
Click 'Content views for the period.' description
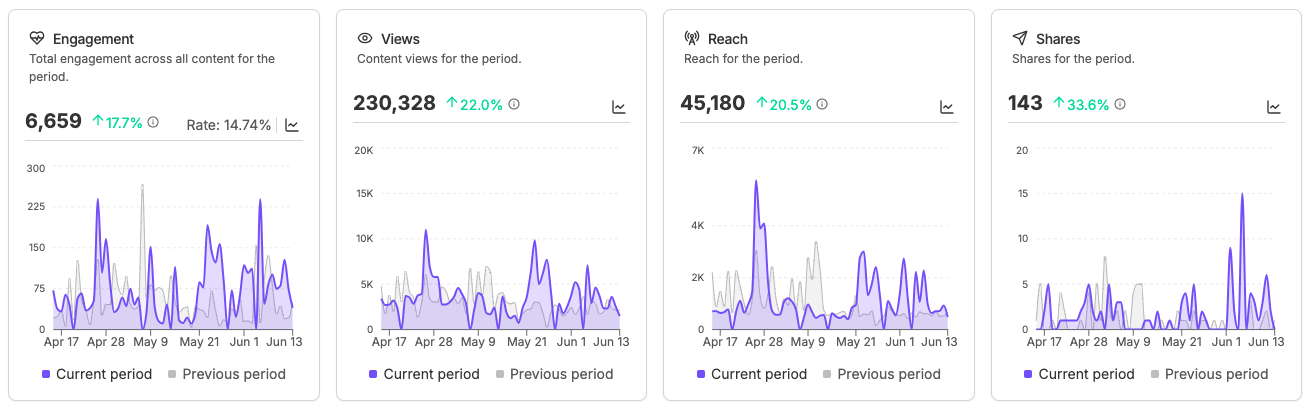pos(439,59)
